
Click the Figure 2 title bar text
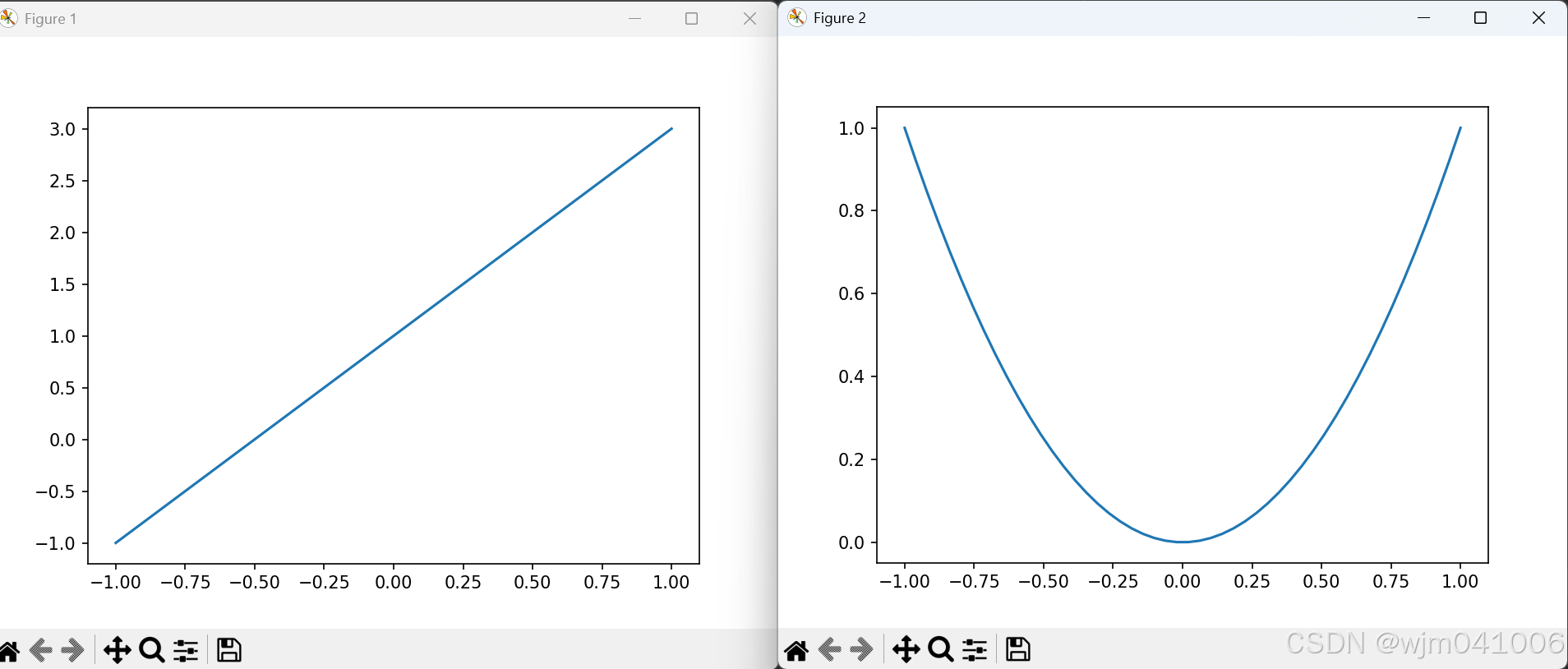[x=840, y=17]
